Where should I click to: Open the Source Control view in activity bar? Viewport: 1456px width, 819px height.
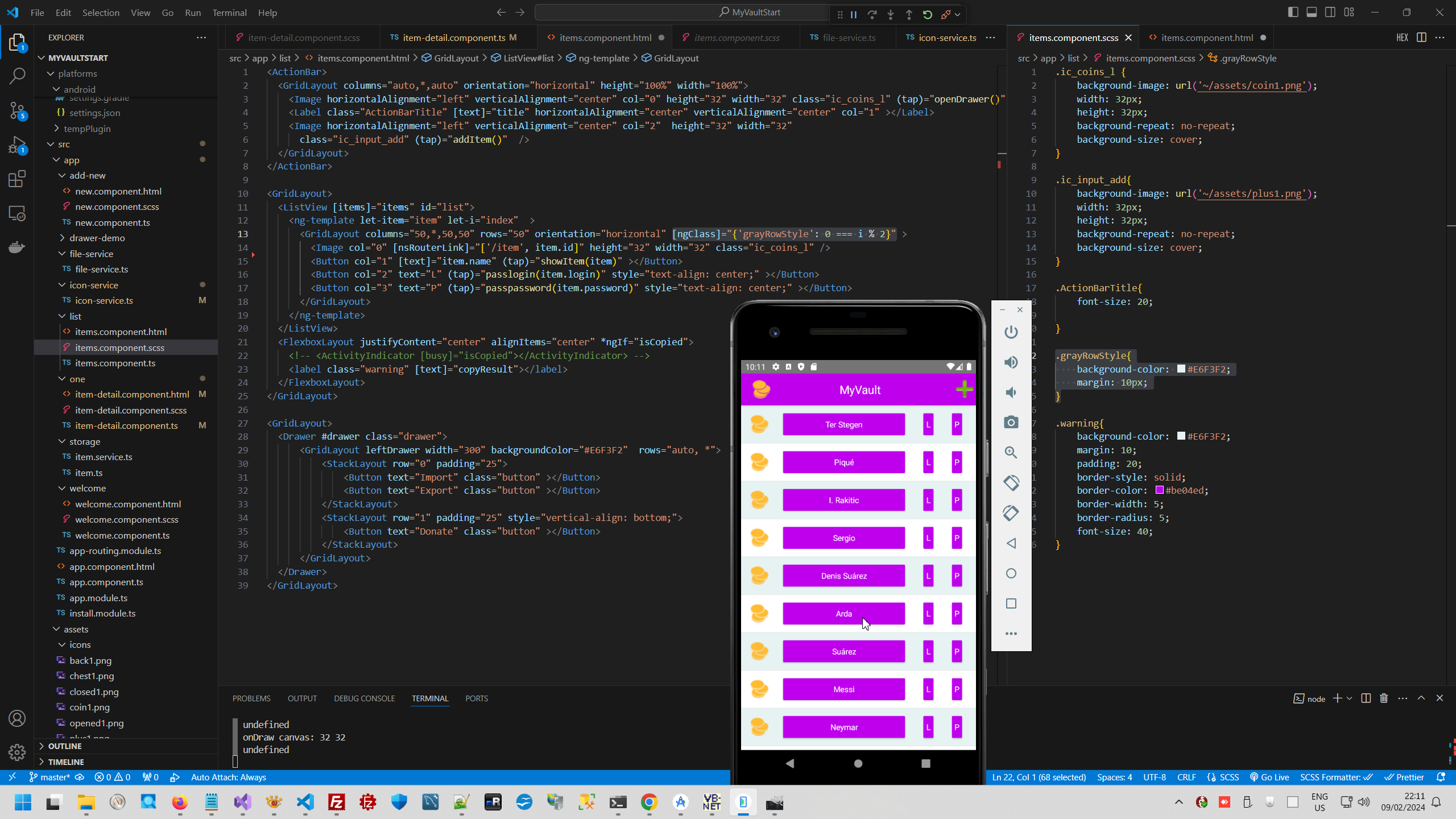[17, 110]
